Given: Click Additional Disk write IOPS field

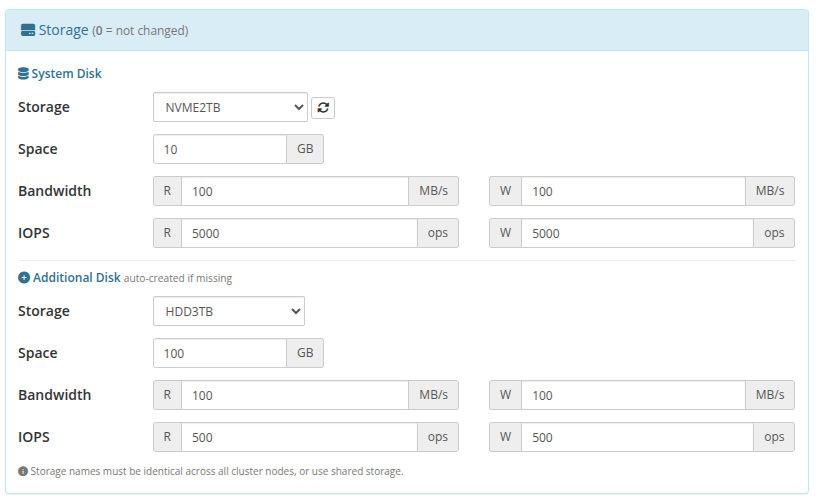Looking at the screenshot, I should (x=636, y=437).
